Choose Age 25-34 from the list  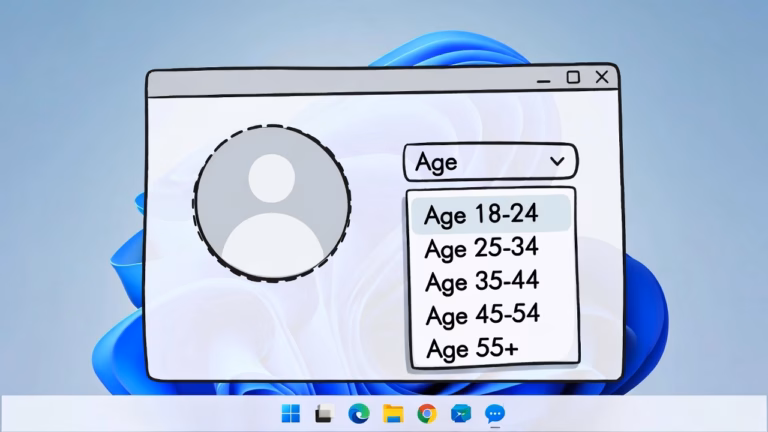tap(481, 248)
